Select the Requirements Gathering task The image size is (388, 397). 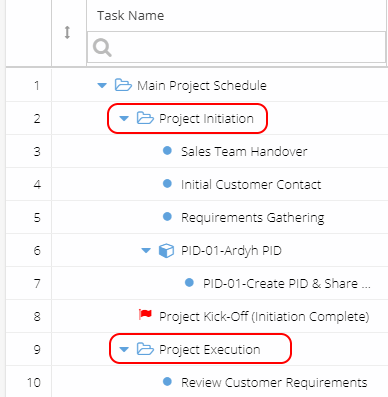coord(253,218)
